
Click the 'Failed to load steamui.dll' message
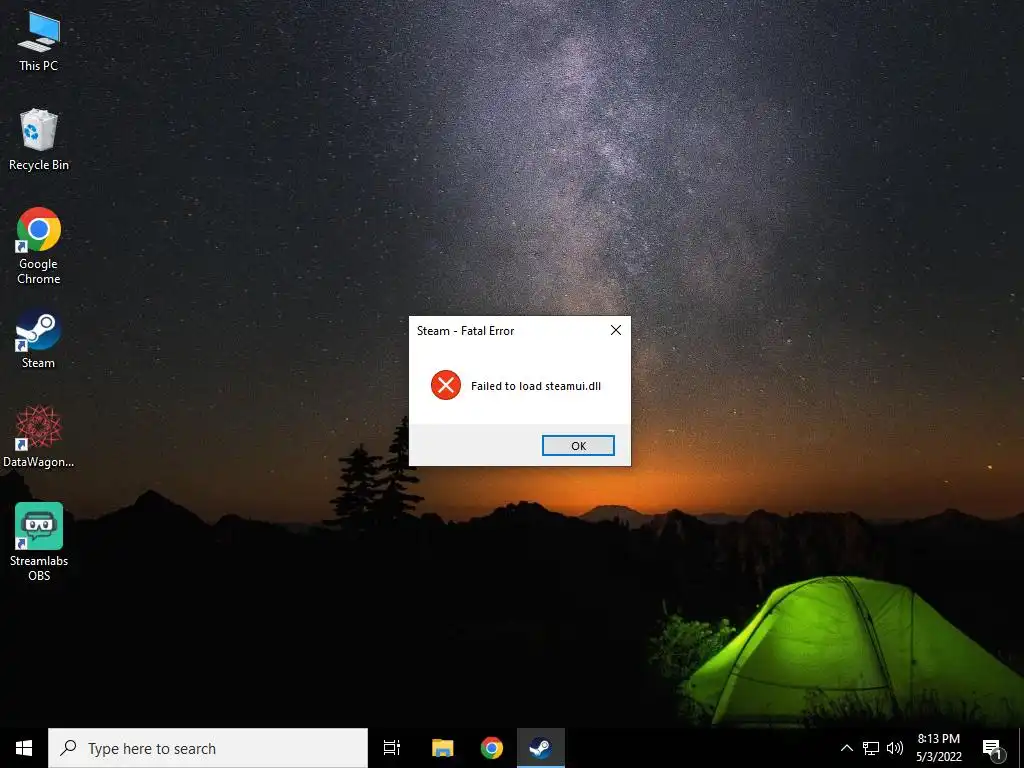pos(536,386)
